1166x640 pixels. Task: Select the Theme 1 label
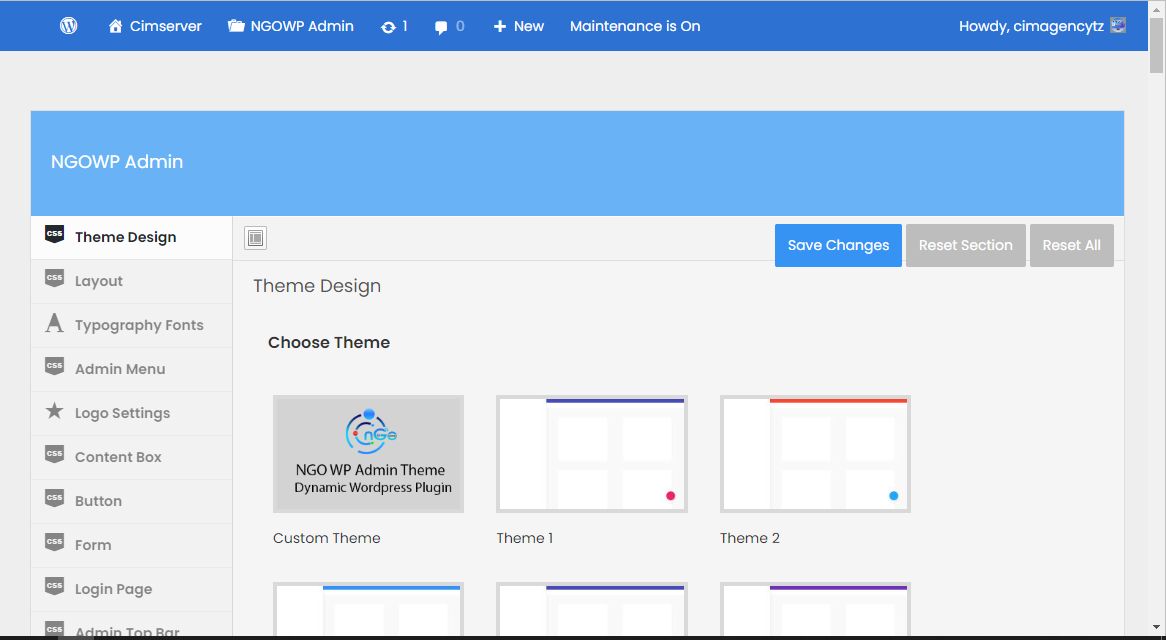[524, 538]
